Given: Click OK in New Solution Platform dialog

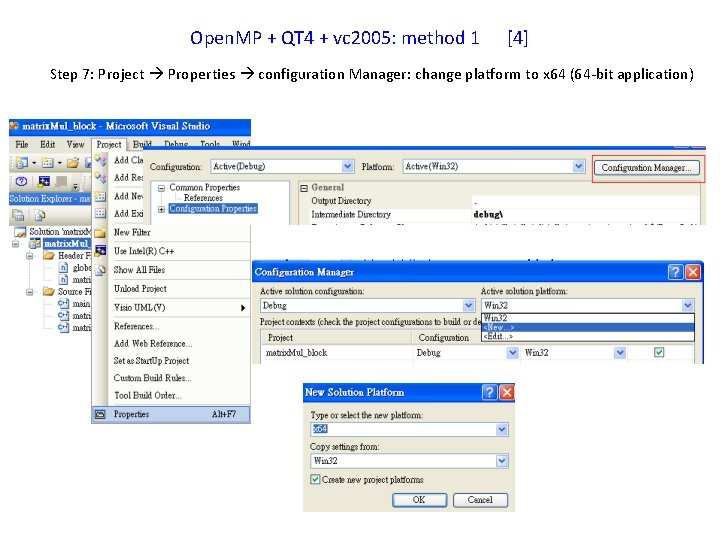Looking at the screenshot, I should (419, 500).
